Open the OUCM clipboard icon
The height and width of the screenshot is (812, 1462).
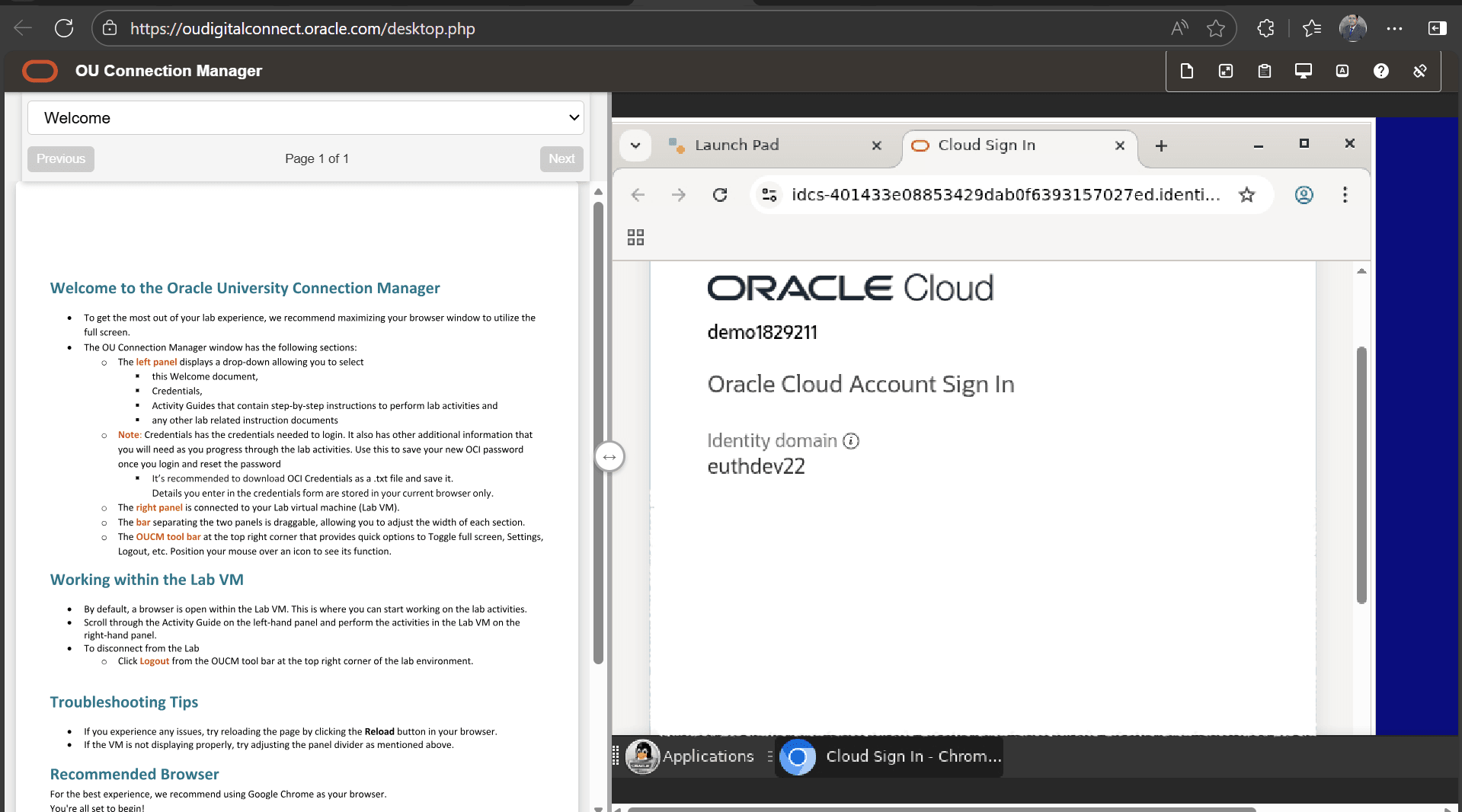[x=1264, y=71]
